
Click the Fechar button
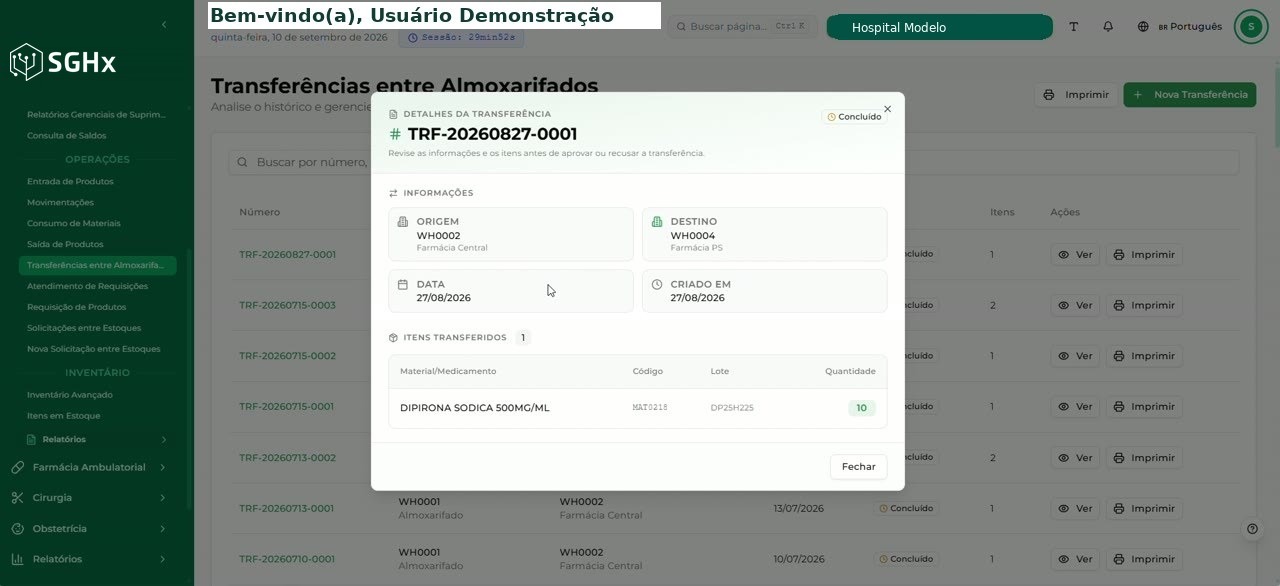858,467
